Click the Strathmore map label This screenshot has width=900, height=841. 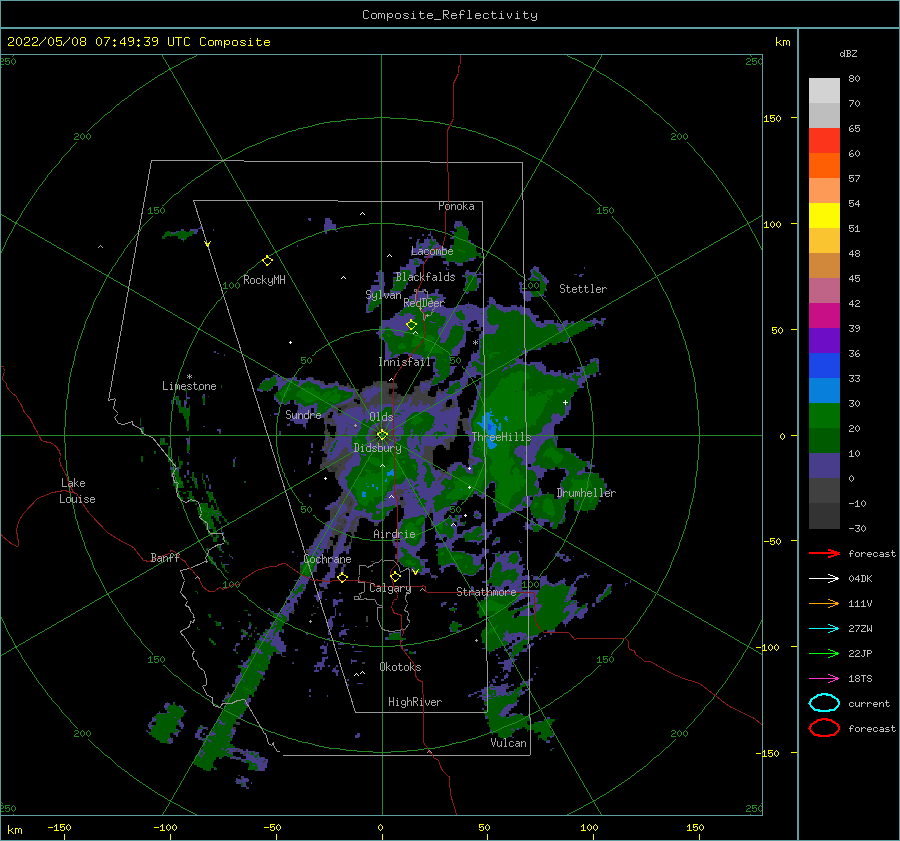coord(486,592)
